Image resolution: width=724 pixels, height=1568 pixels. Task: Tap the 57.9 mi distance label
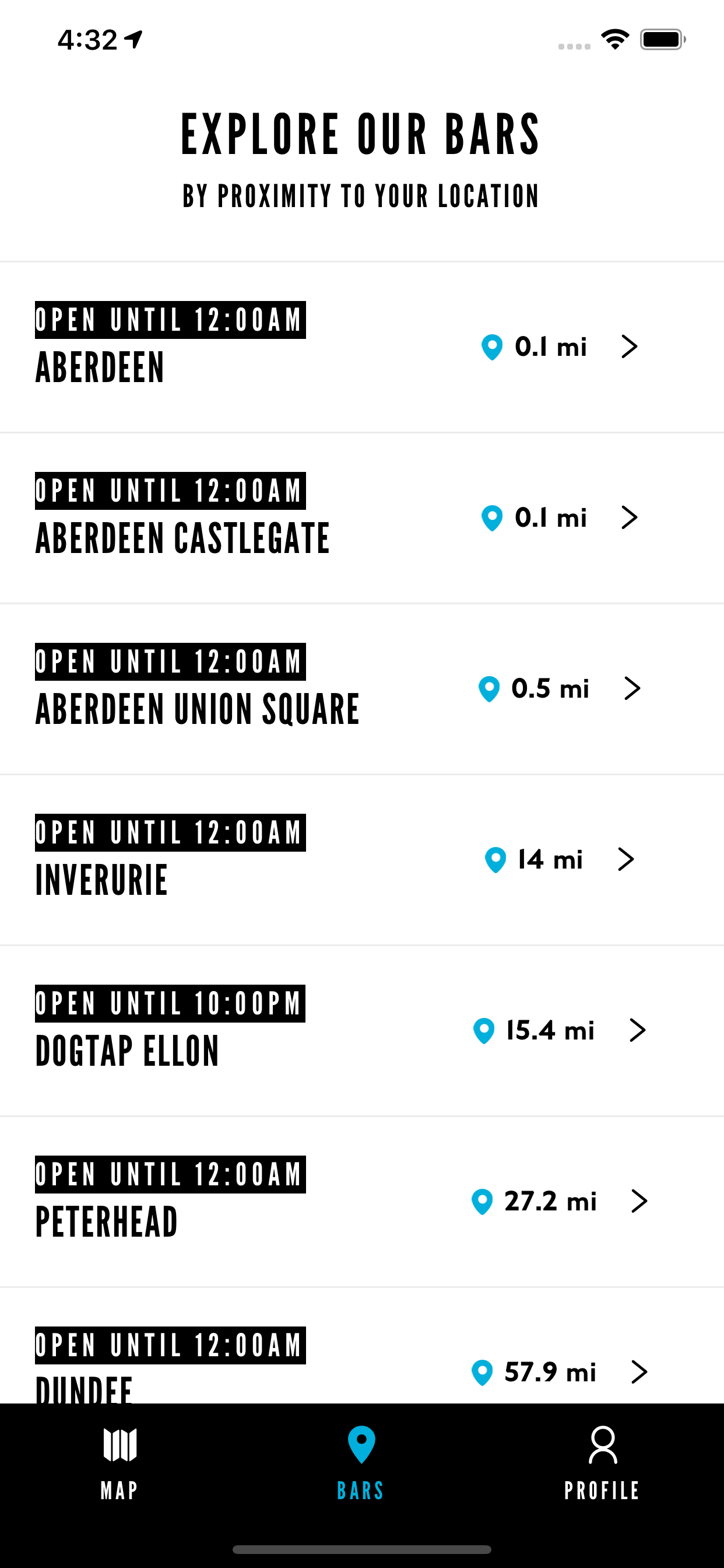click(551, 1373)
